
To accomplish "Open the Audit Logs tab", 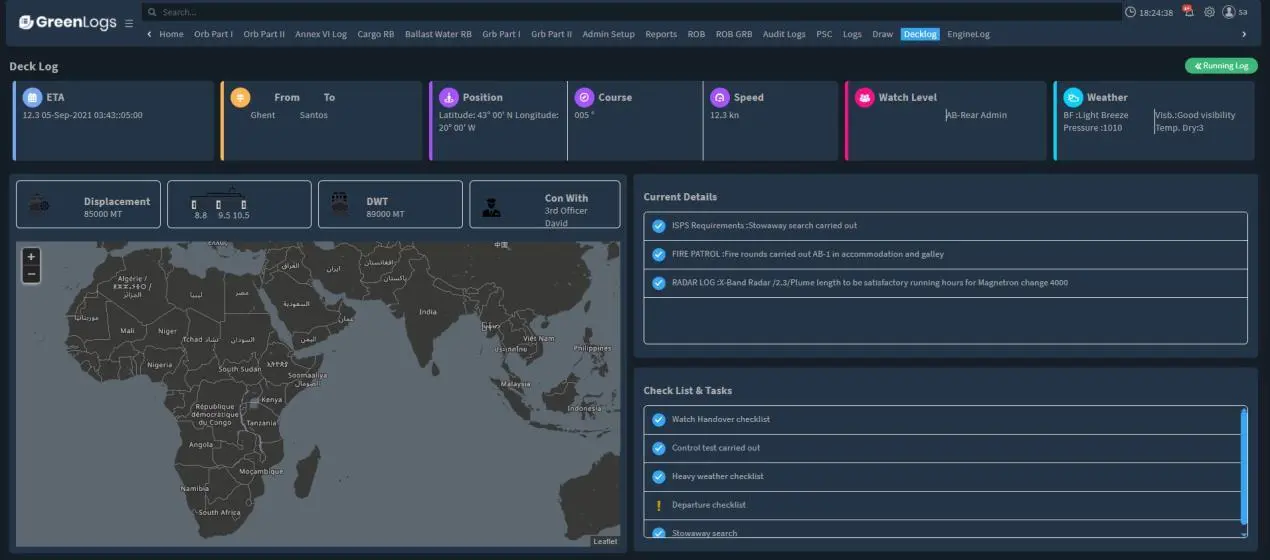I will click(x=784, y=34).
